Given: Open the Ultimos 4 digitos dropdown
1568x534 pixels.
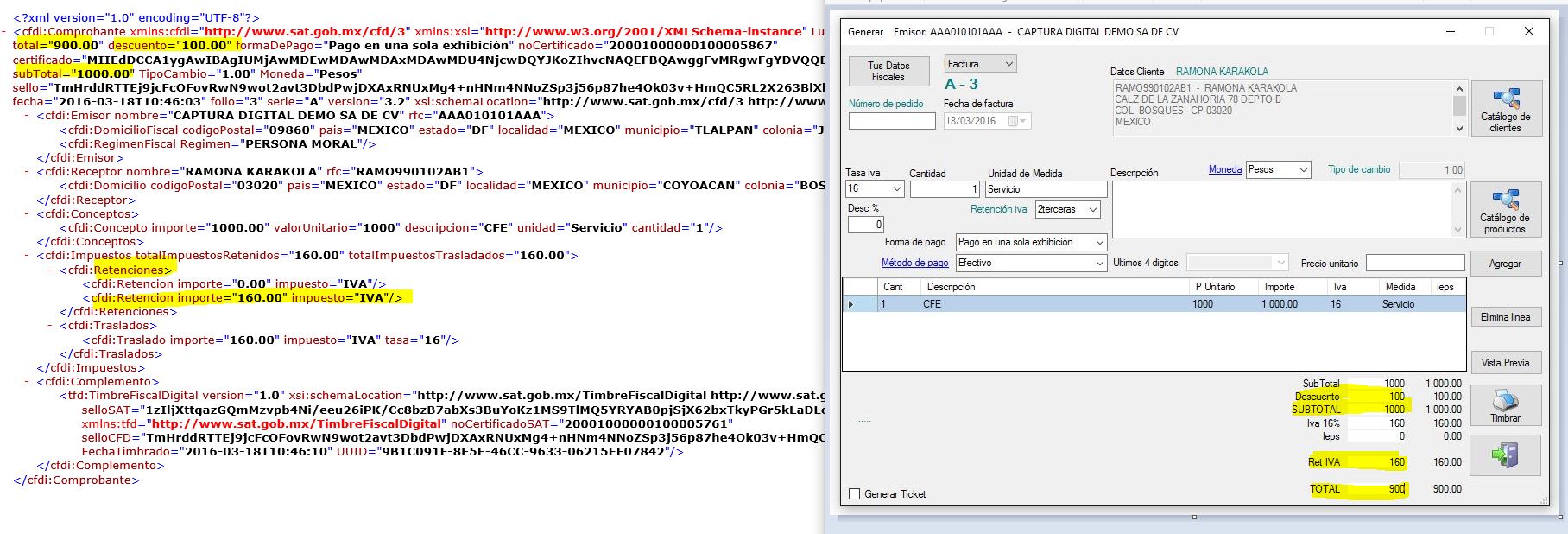Looking at the screenshot, I should click(x=1237, y=263).
